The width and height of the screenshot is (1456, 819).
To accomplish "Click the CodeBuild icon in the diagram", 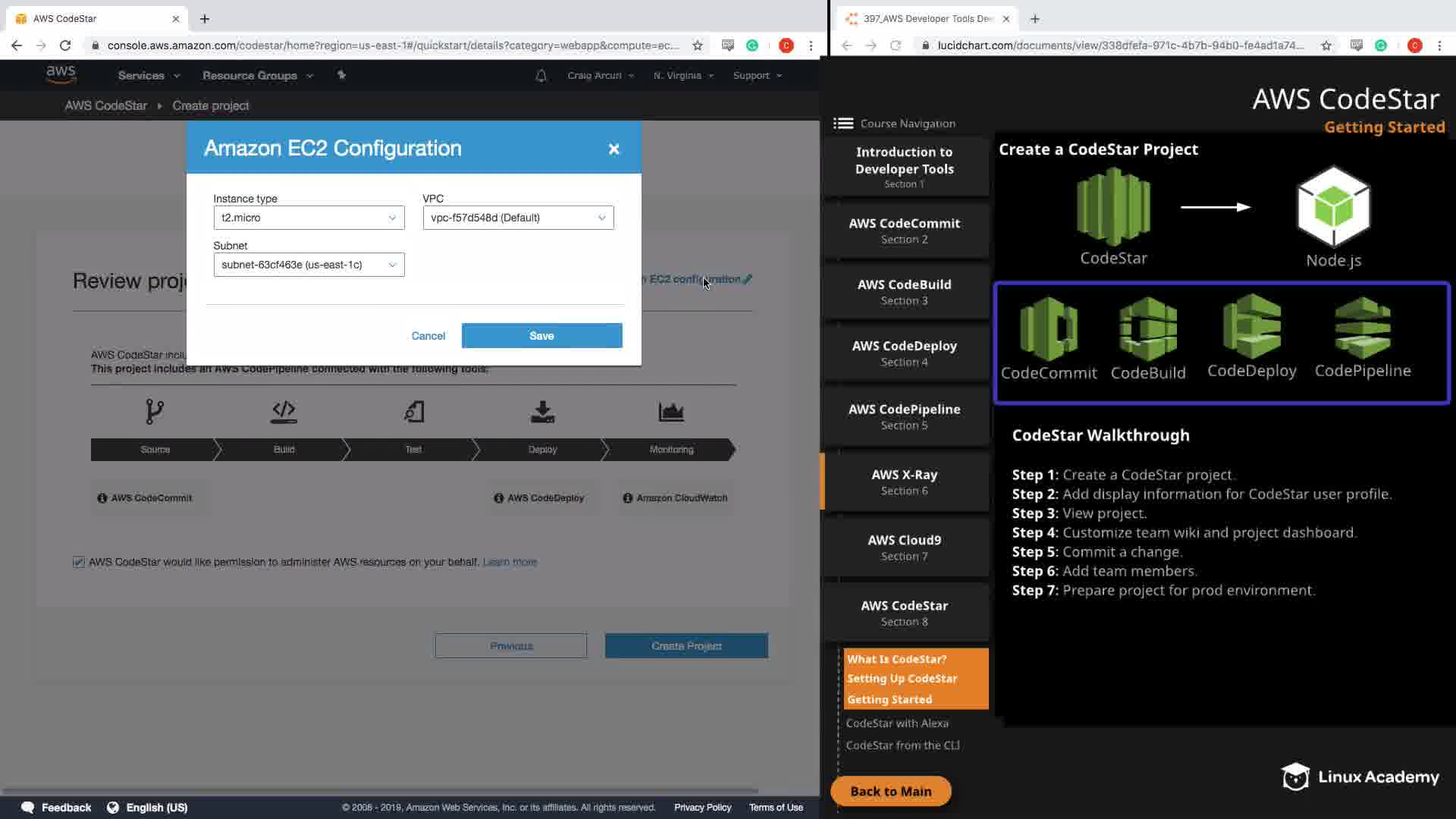I will pos(1148,329).
